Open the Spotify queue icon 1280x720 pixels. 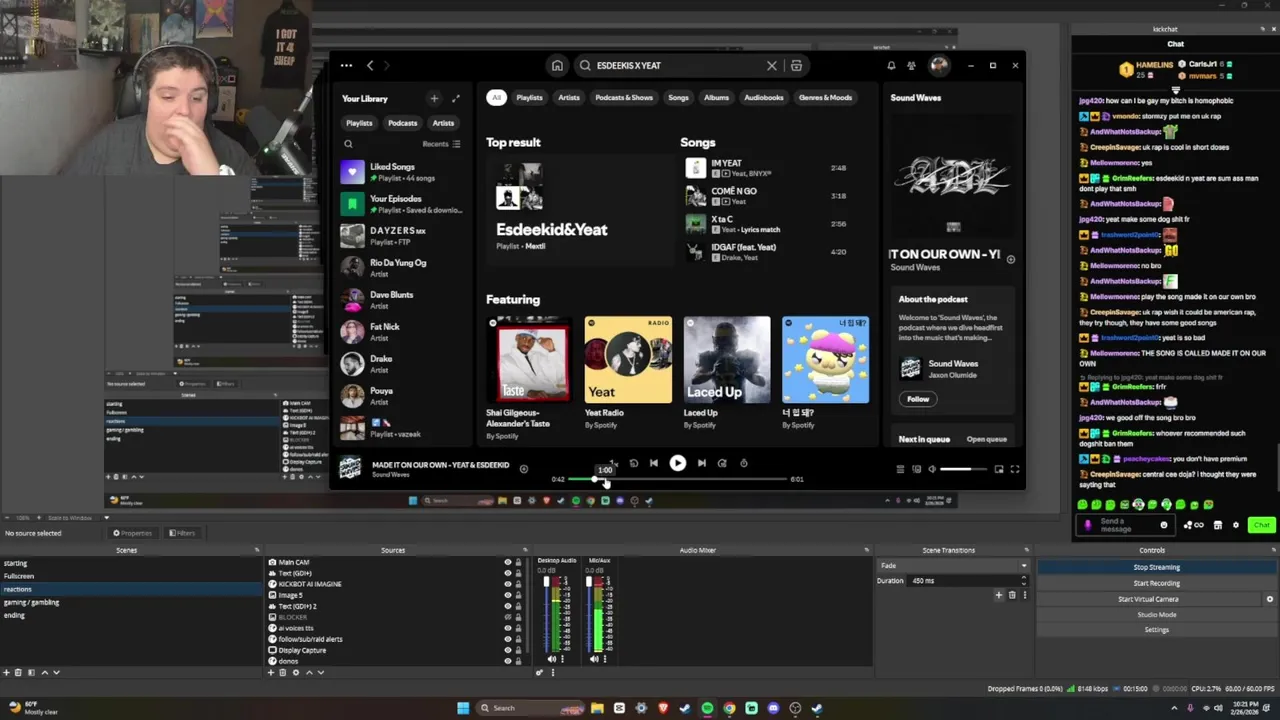pyautogui.click(x=900, y=469)
